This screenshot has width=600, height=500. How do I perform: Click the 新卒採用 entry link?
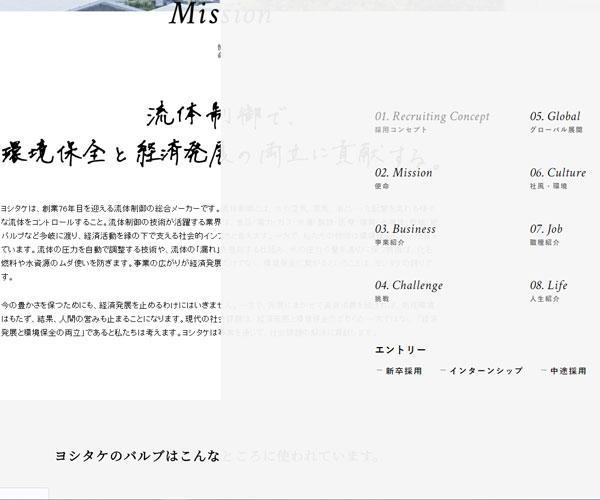point(403,371)
